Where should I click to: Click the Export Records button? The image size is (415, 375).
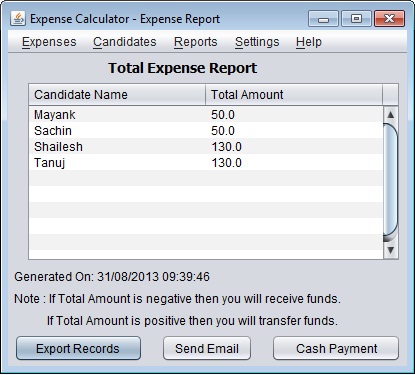click(78, 348)
